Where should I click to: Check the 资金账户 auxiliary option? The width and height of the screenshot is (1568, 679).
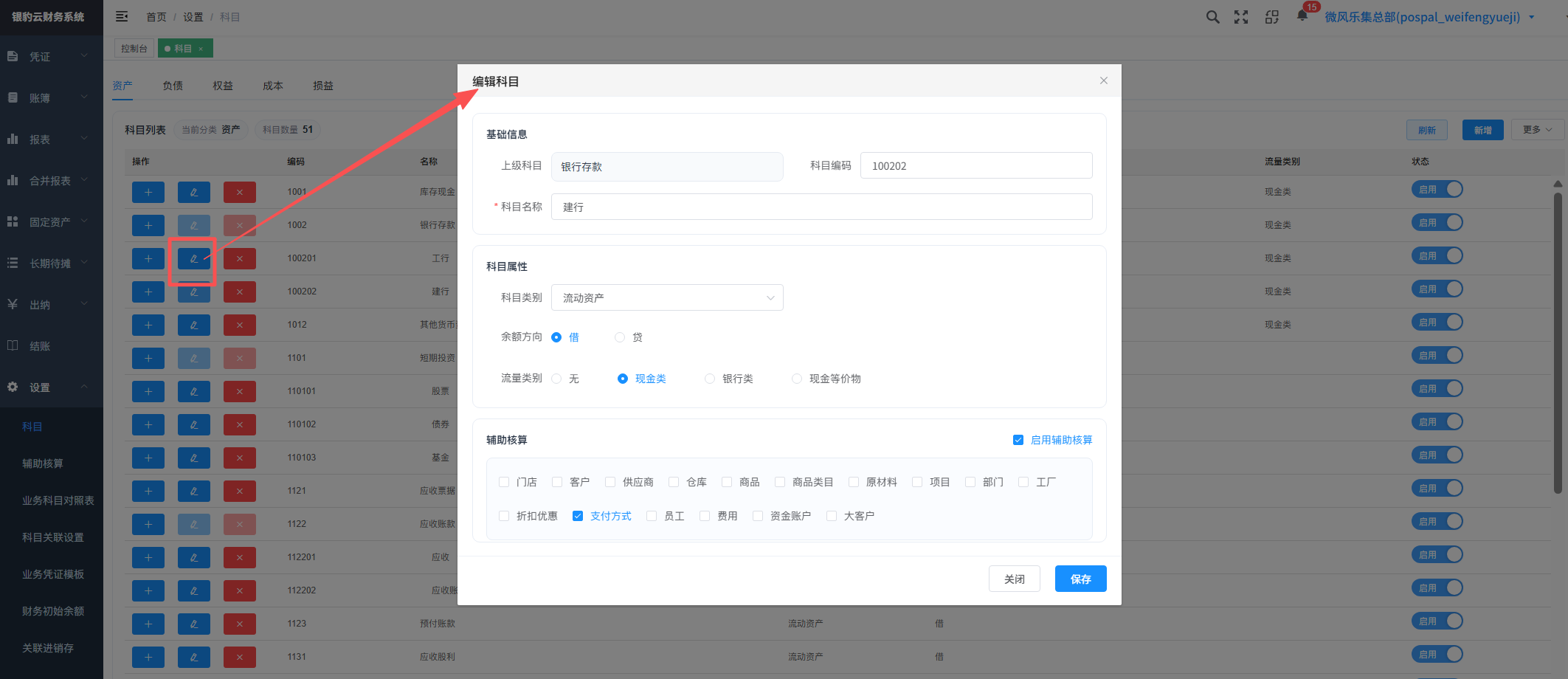(758, 516)
